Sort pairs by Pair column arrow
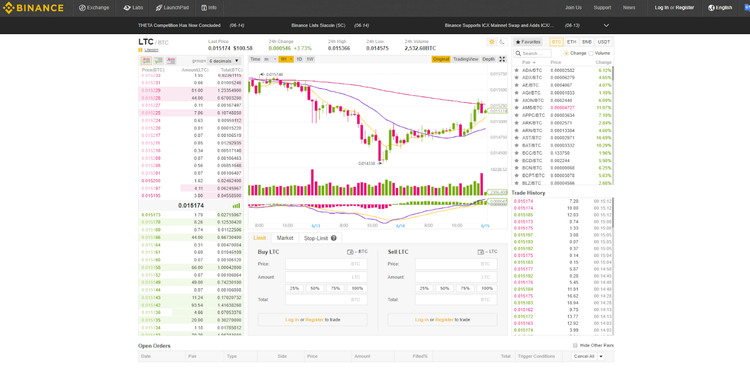Screen dimensions: 750x371 (534, 63)
